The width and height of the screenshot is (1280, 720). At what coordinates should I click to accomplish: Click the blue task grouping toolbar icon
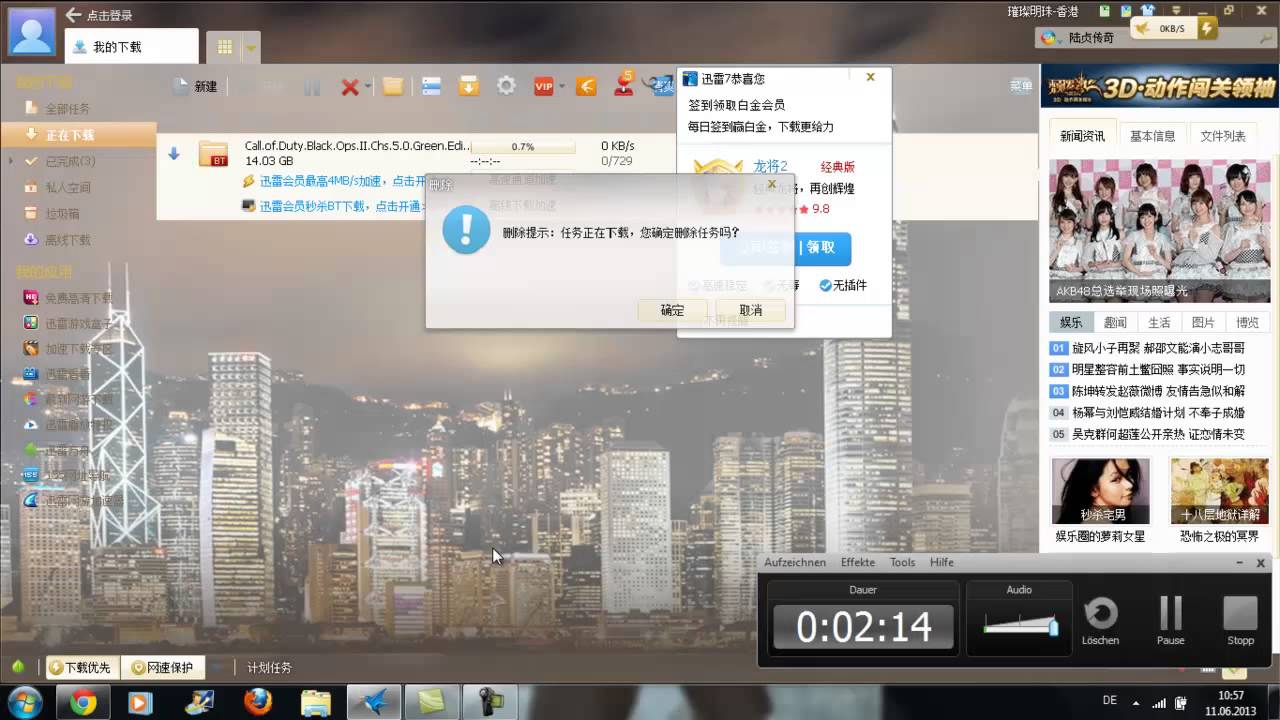[431, 87]
